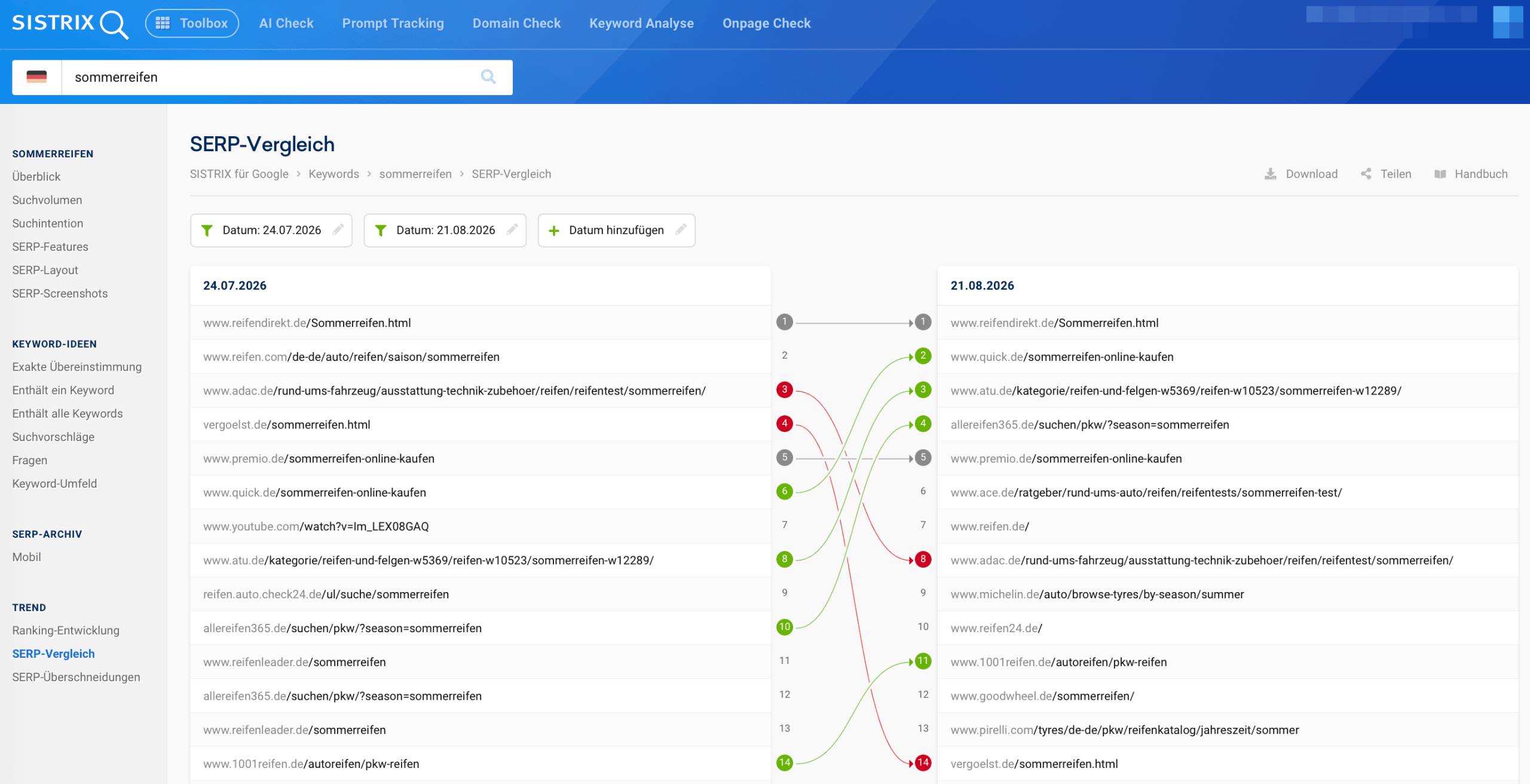Image resolution: width=1530 pixels, height=784 pixels.
Task: Click the Teilen share icon
Action: click(1366, 174)
